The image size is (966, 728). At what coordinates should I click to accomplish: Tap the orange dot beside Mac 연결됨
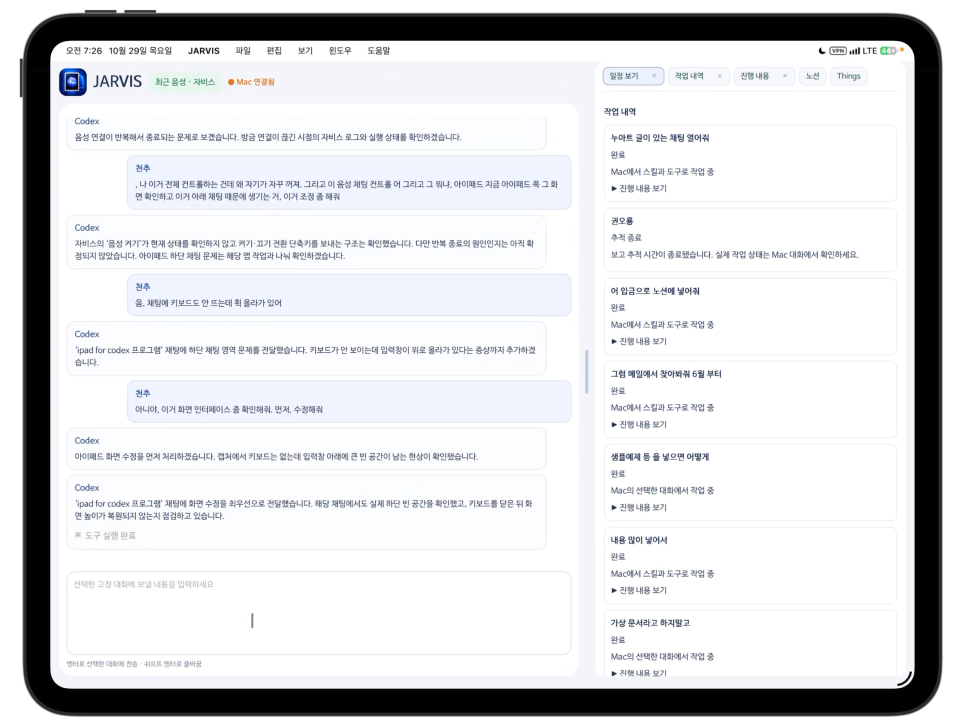[x=231, y=82]
